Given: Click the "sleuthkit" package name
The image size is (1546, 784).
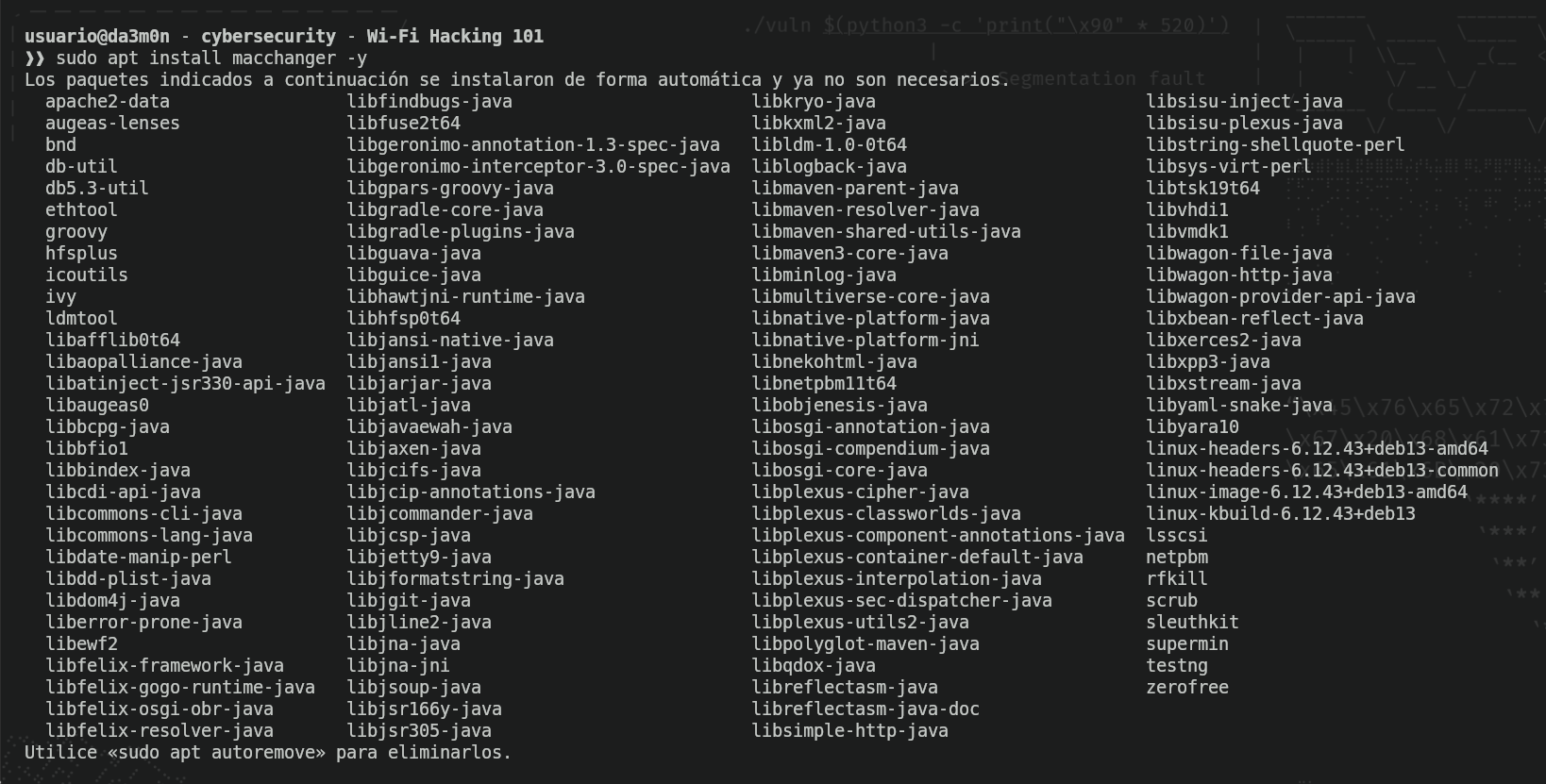Looking at the screenshot, I should pyautogui.click(x=1192, y=623).
